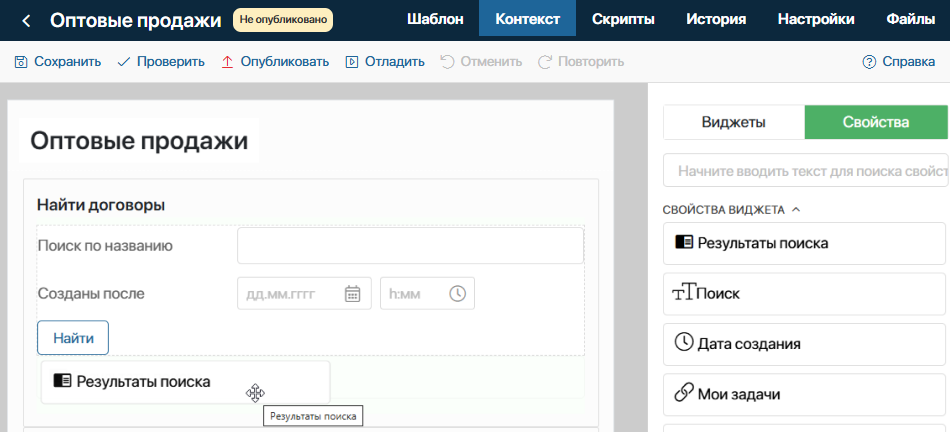This screenshot has width=950, height=432.
Task: Open the clock time picker in Созданы после
Action: (x=457, y=293)
